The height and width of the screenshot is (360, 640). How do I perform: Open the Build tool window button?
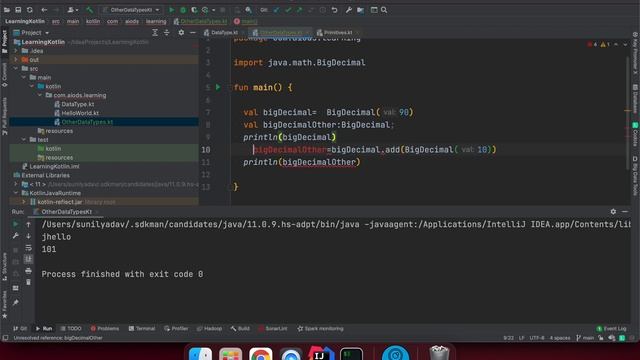[x=240, y=329]
